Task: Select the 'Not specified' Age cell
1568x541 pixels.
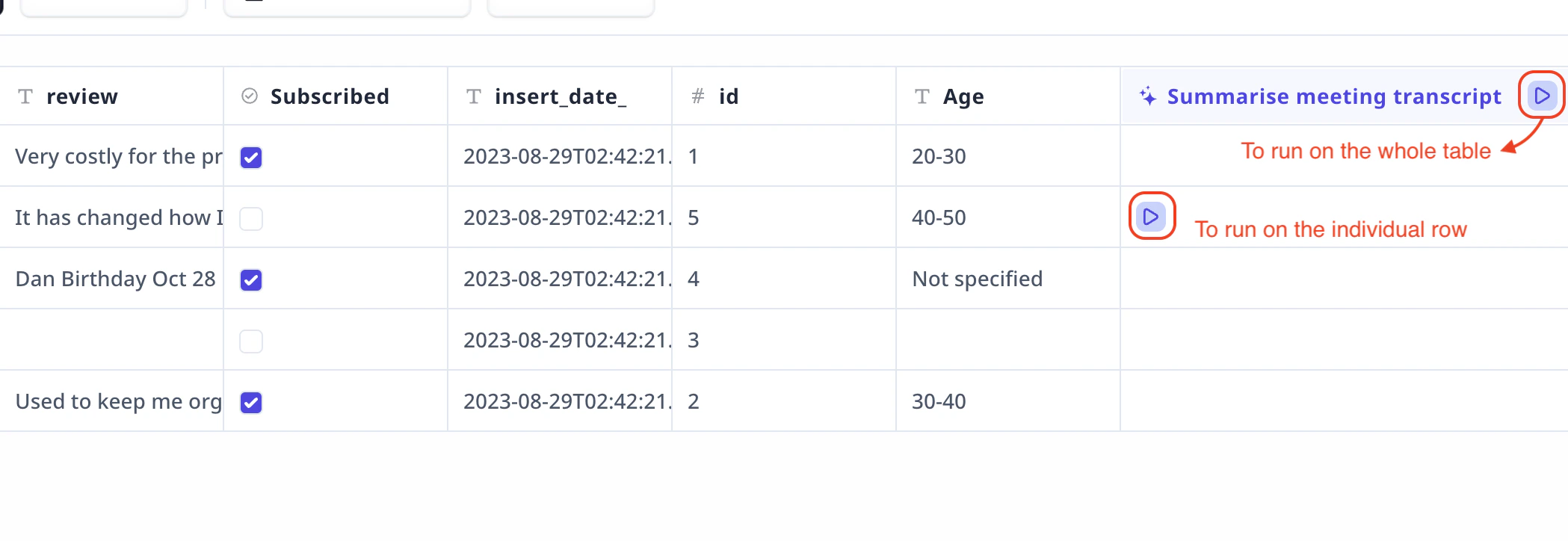Action: tap(977, 279)
